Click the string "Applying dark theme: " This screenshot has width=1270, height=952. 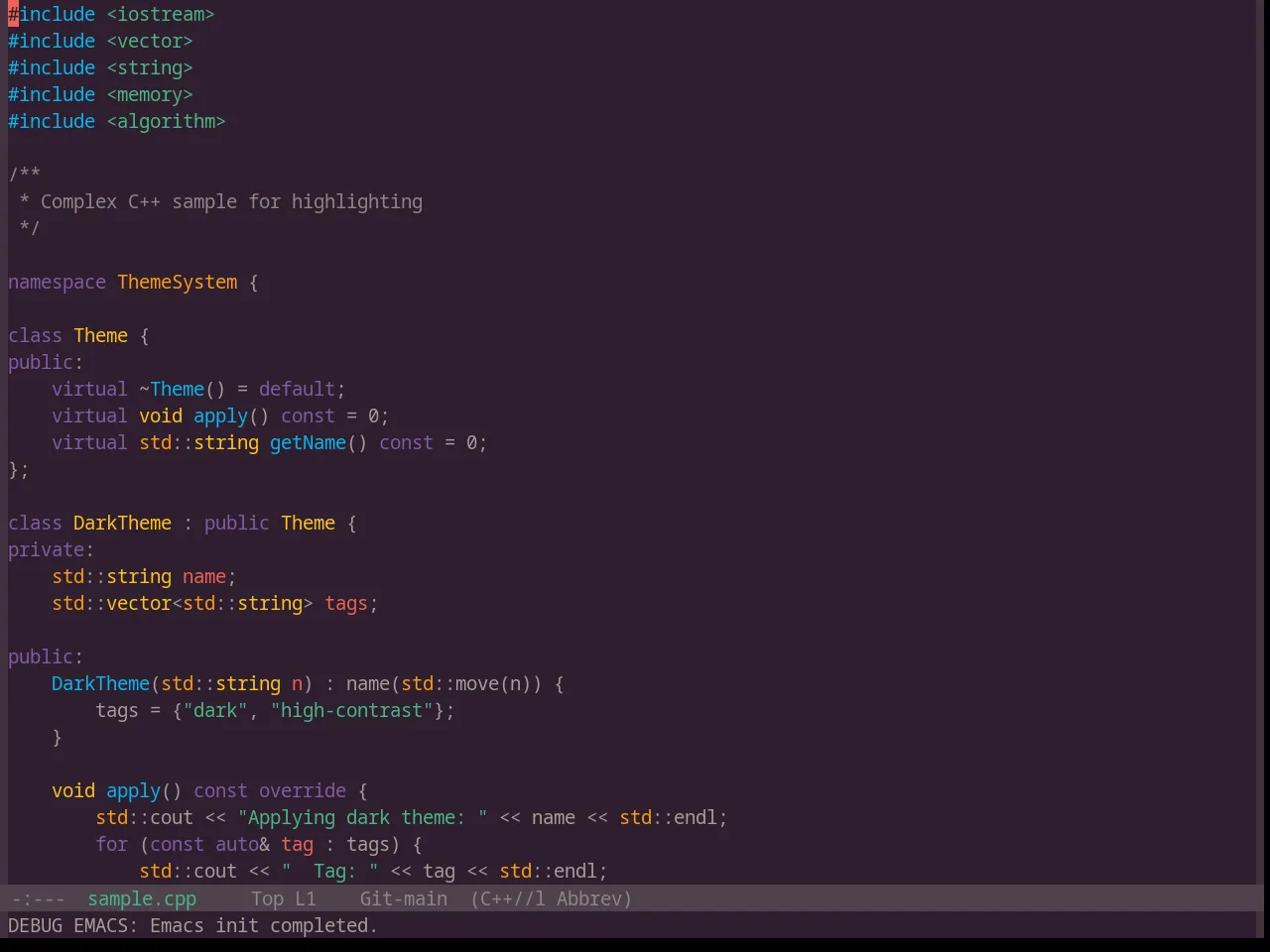(362, 817)
